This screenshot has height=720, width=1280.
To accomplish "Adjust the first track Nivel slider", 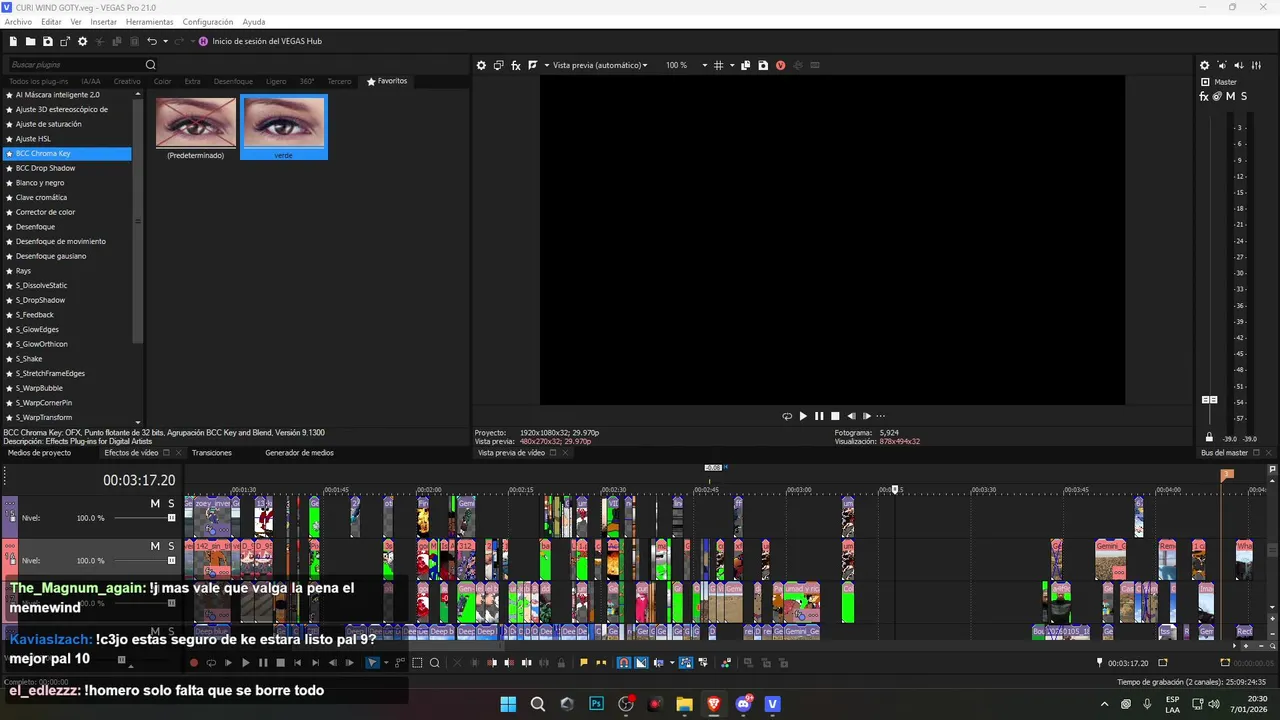I will click(171, 518).
